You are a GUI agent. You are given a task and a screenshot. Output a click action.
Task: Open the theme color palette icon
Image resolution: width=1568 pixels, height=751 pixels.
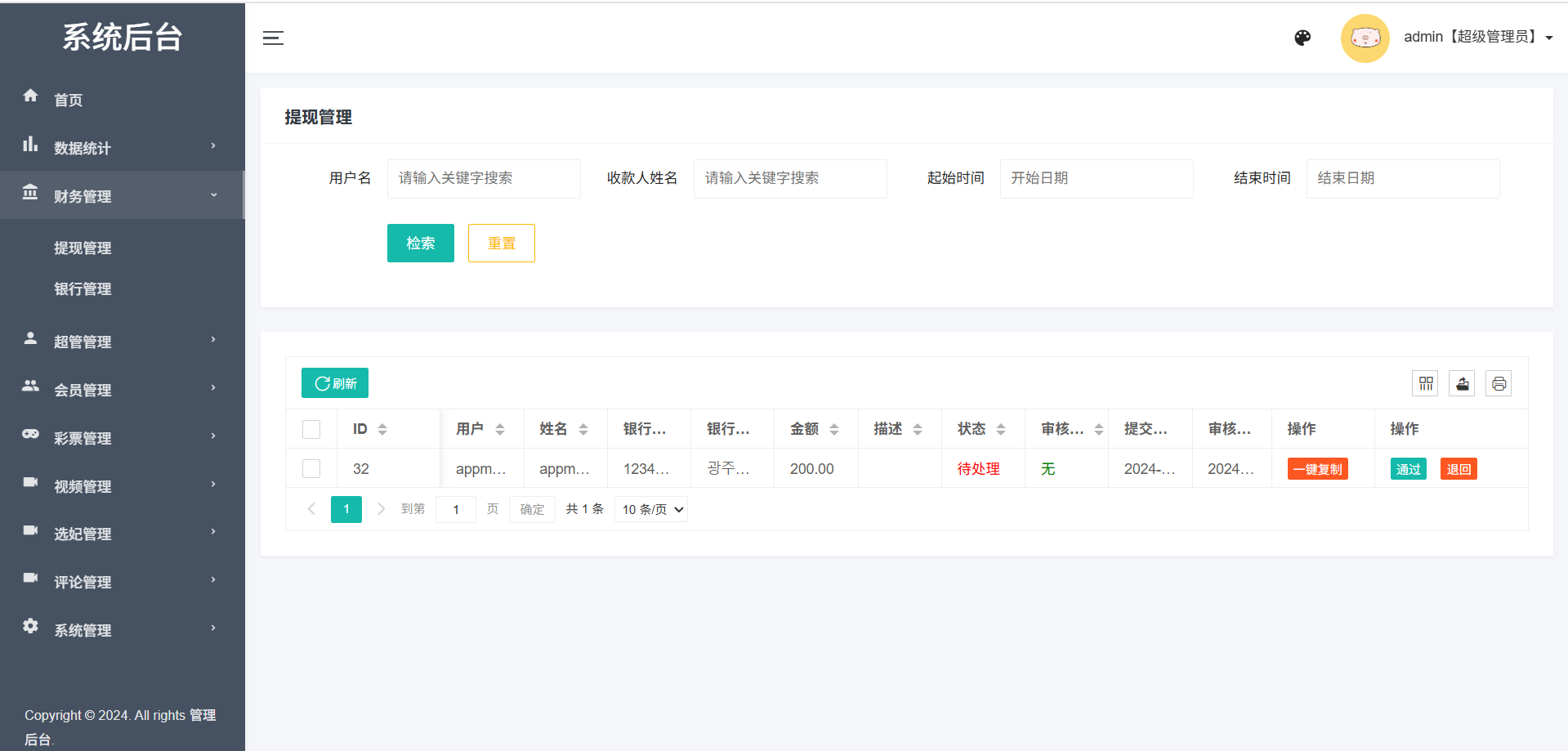click(1302, 38)
